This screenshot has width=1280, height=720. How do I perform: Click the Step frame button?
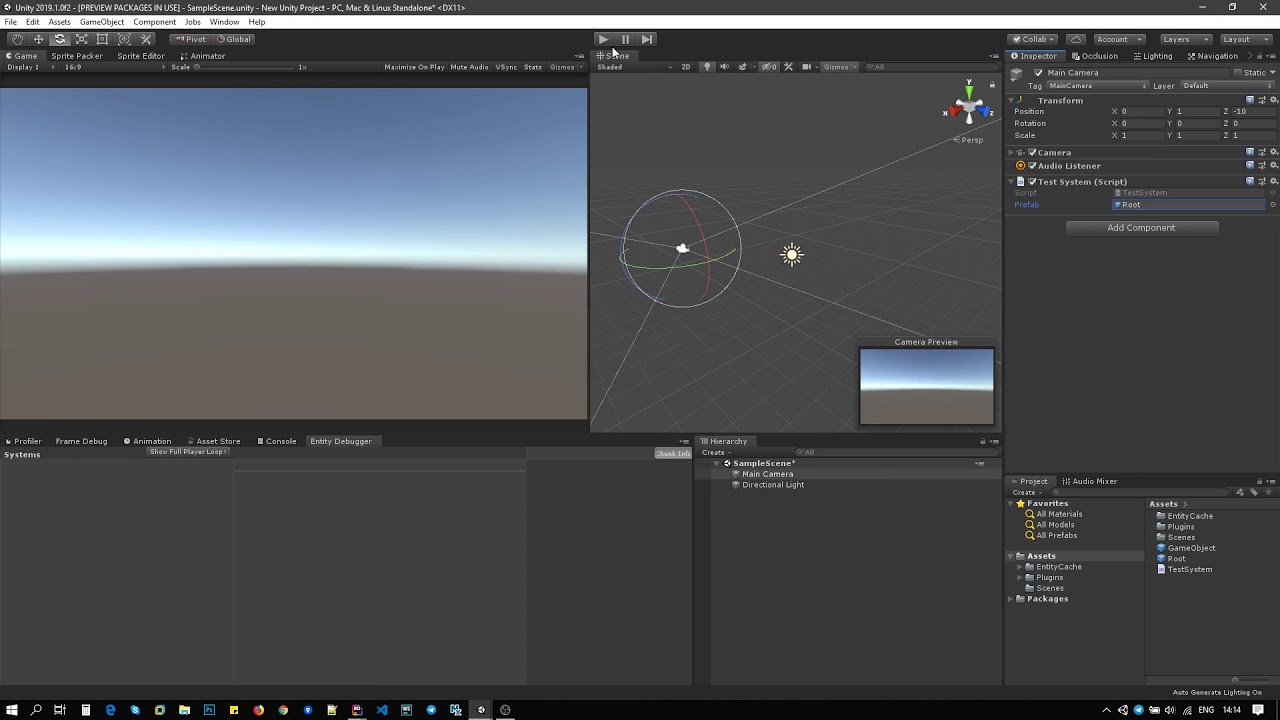[647, 39]
